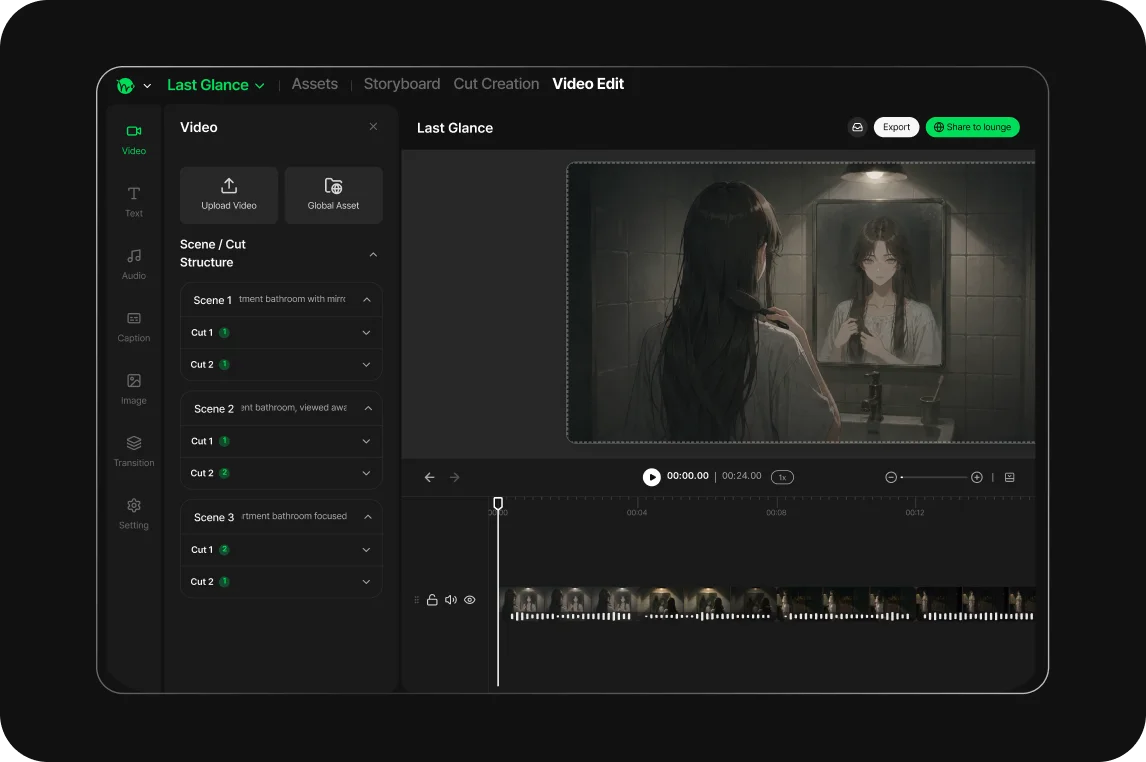Click the playhead marker on the timeline
The image size is (1146, 762).
tap(498, 503)
